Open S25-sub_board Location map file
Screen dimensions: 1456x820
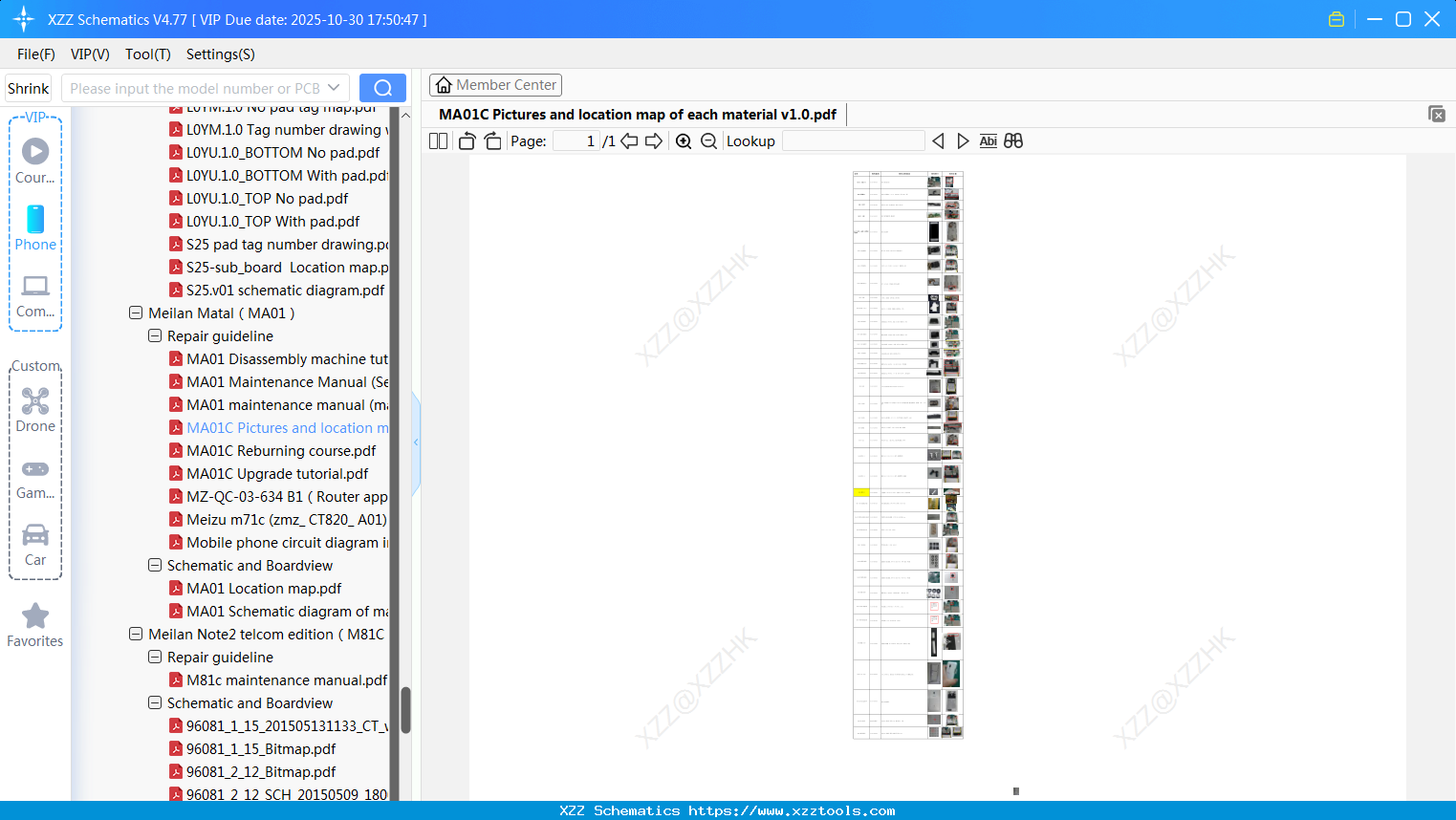tap(279, 268)
